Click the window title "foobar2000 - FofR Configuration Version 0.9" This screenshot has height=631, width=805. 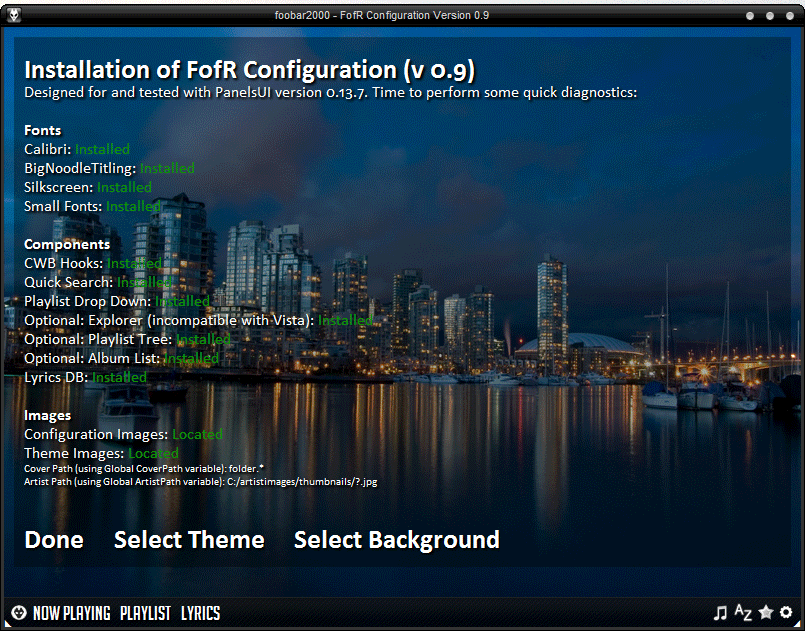[x=382, y=15]
